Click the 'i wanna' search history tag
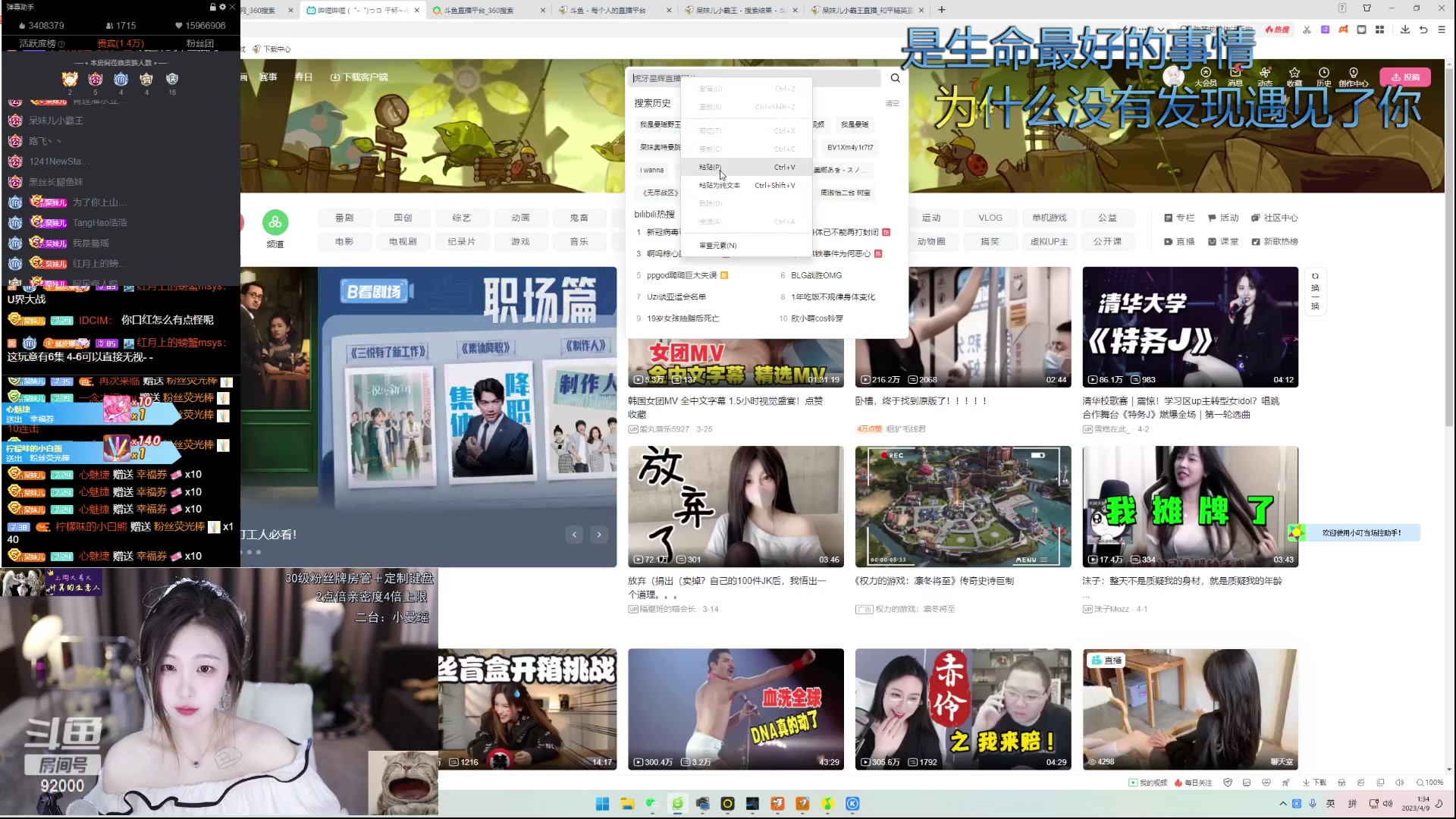 pos(651,170)
